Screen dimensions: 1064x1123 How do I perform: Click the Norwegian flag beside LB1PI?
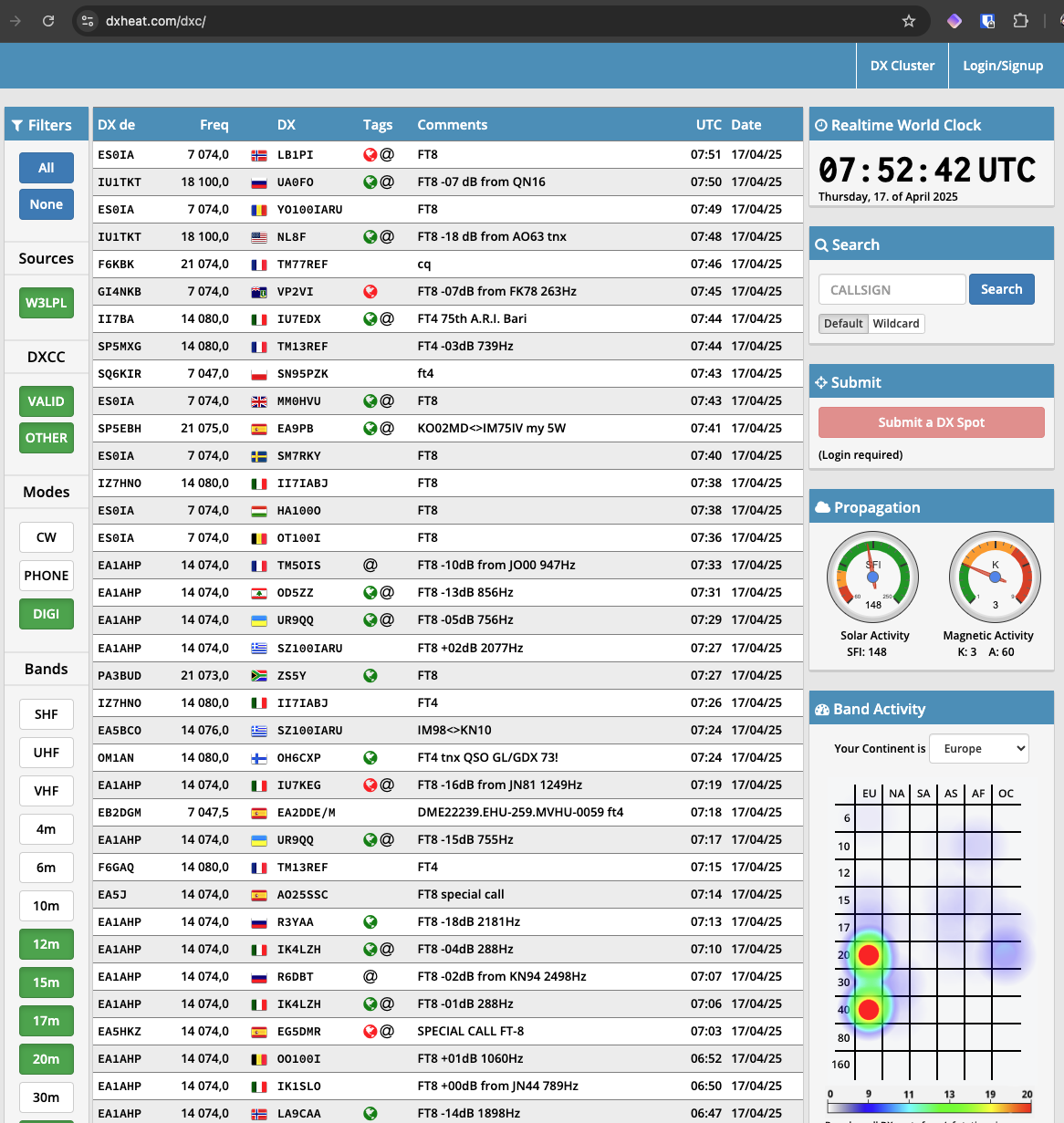tap(259, 155)
